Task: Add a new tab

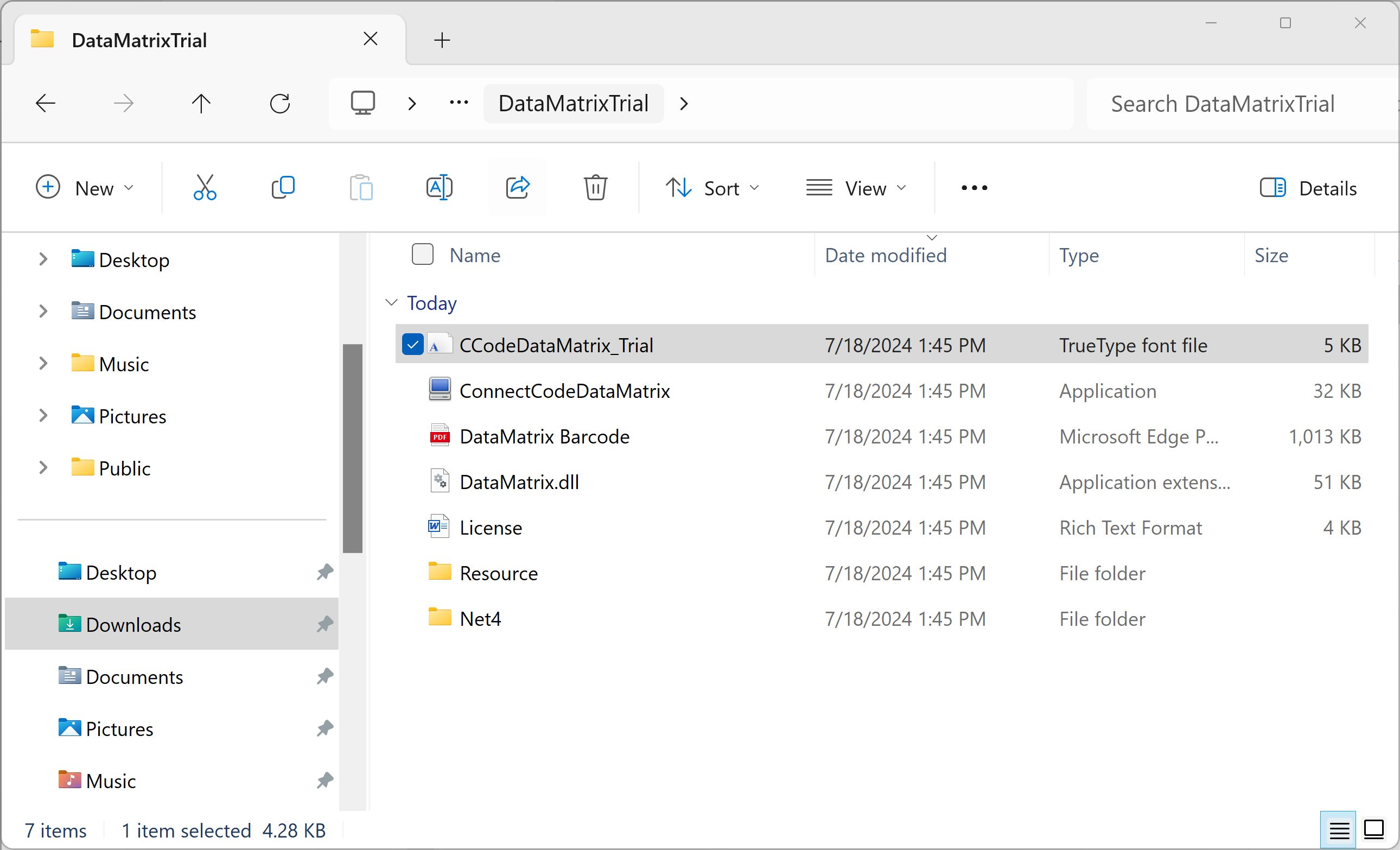Action: pos(442,40)
